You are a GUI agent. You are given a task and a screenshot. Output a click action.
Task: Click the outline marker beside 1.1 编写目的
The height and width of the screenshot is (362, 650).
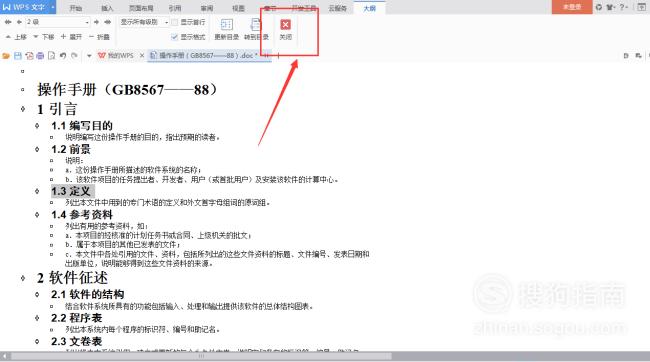tap(37, 126)
